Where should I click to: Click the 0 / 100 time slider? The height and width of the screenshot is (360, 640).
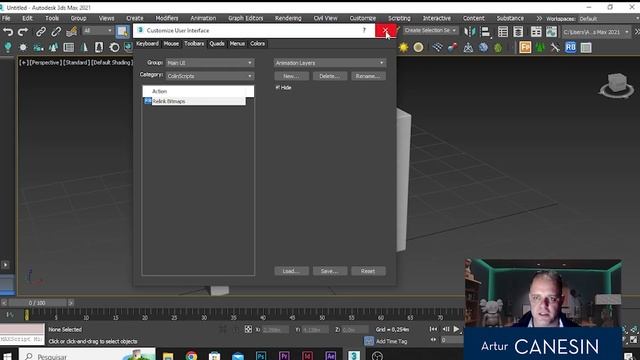click(x=37, y=303)
